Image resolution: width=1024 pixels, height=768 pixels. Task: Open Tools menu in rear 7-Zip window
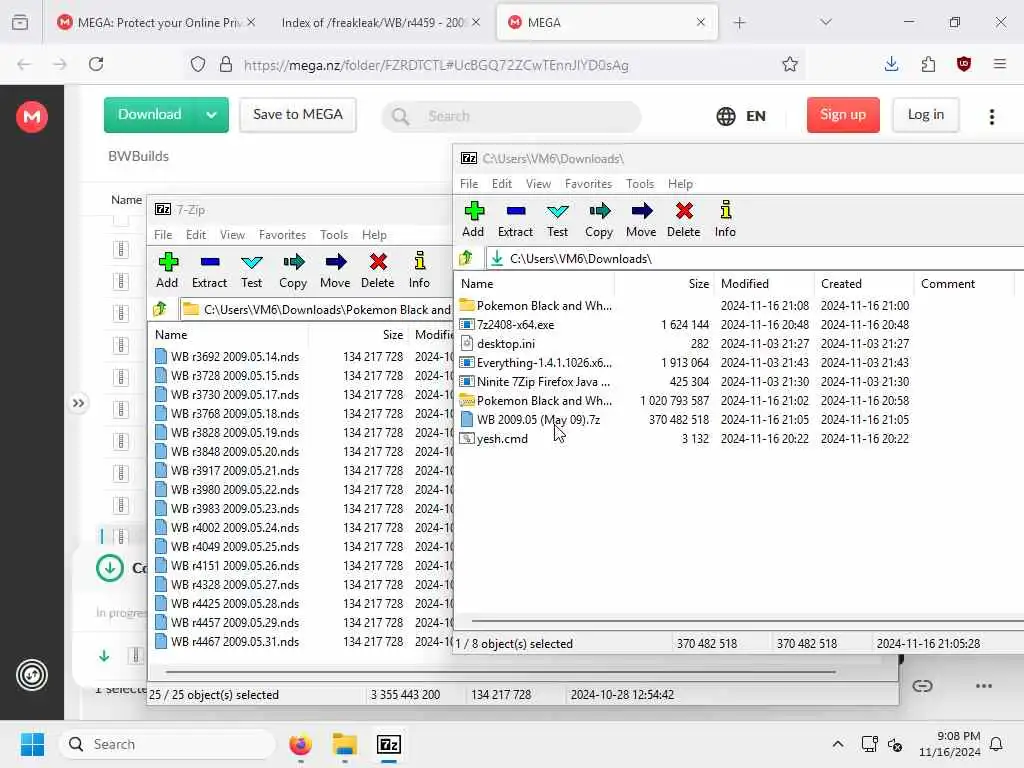pos(334,234)
